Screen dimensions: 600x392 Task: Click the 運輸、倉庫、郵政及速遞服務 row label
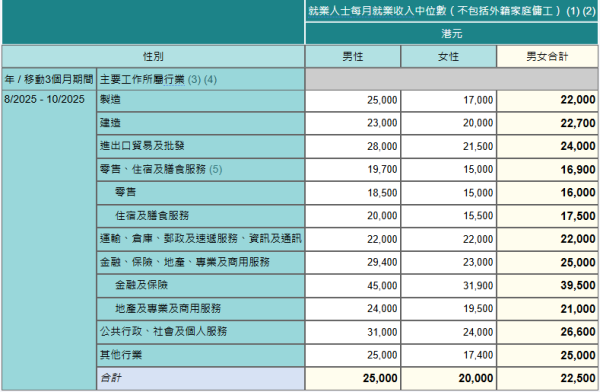[x=201, y=239]
